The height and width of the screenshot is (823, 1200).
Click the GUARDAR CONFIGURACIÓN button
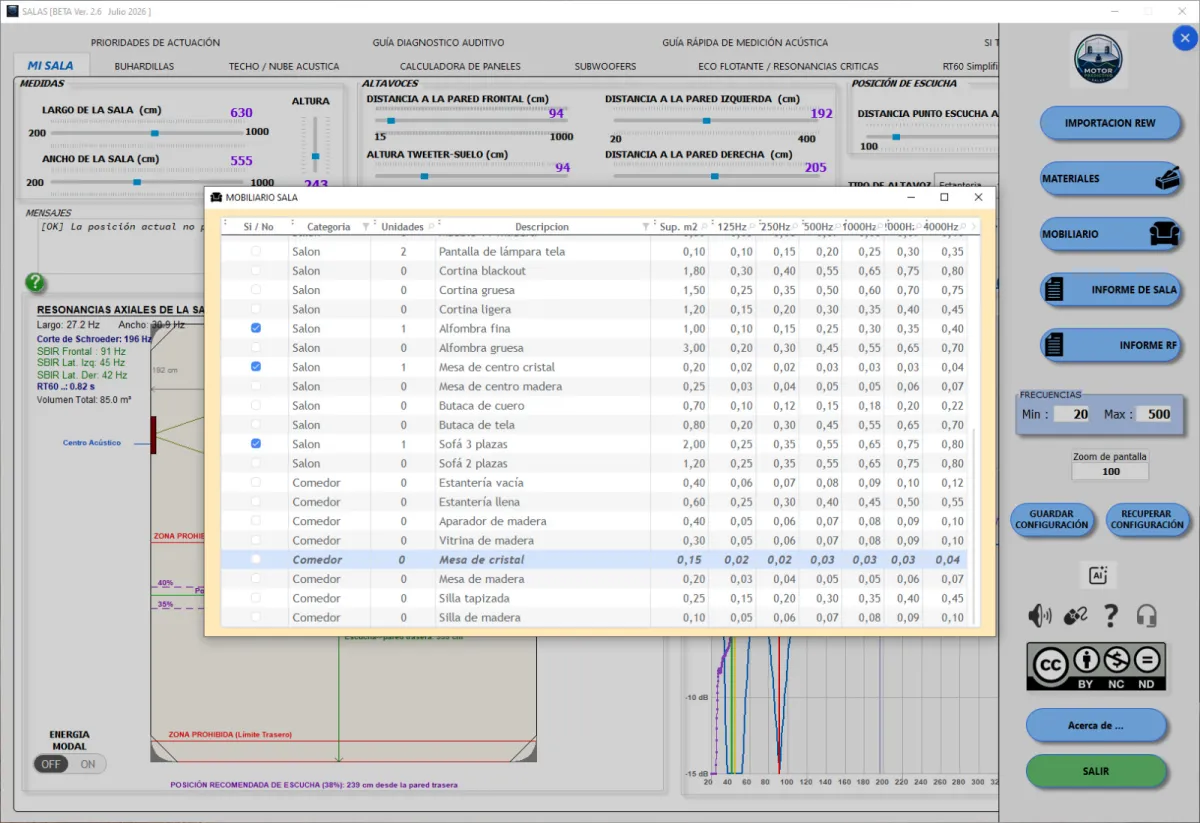click(x=1051, y=519)
